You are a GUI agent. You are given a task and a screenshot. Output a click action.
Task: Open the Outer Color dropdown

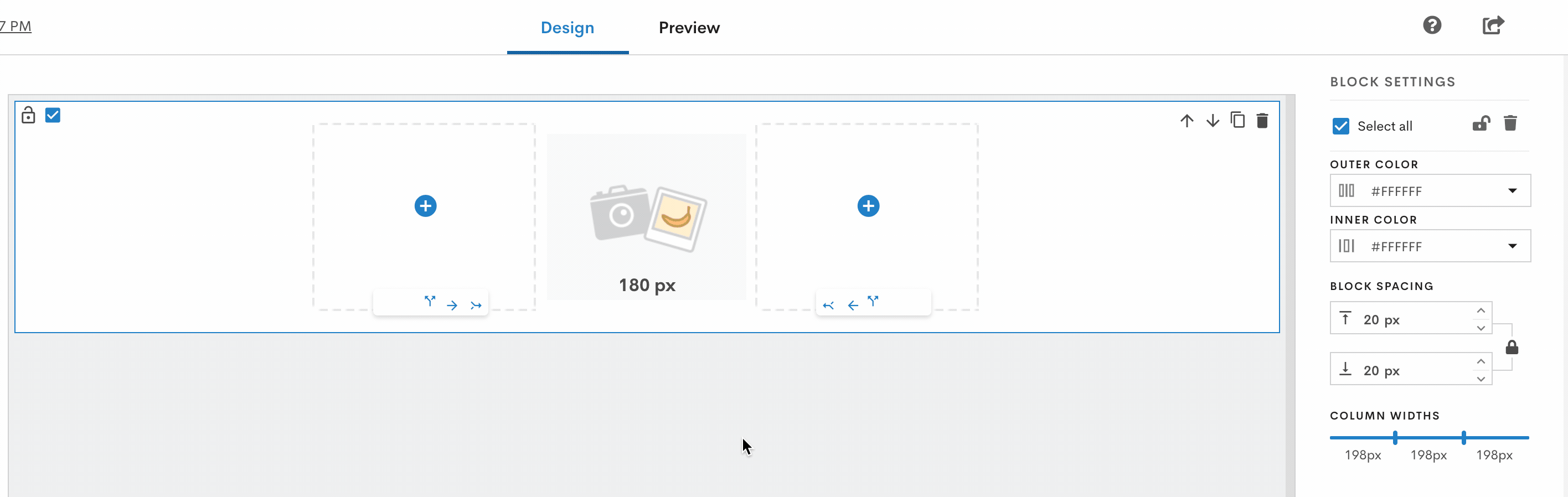1430,191
